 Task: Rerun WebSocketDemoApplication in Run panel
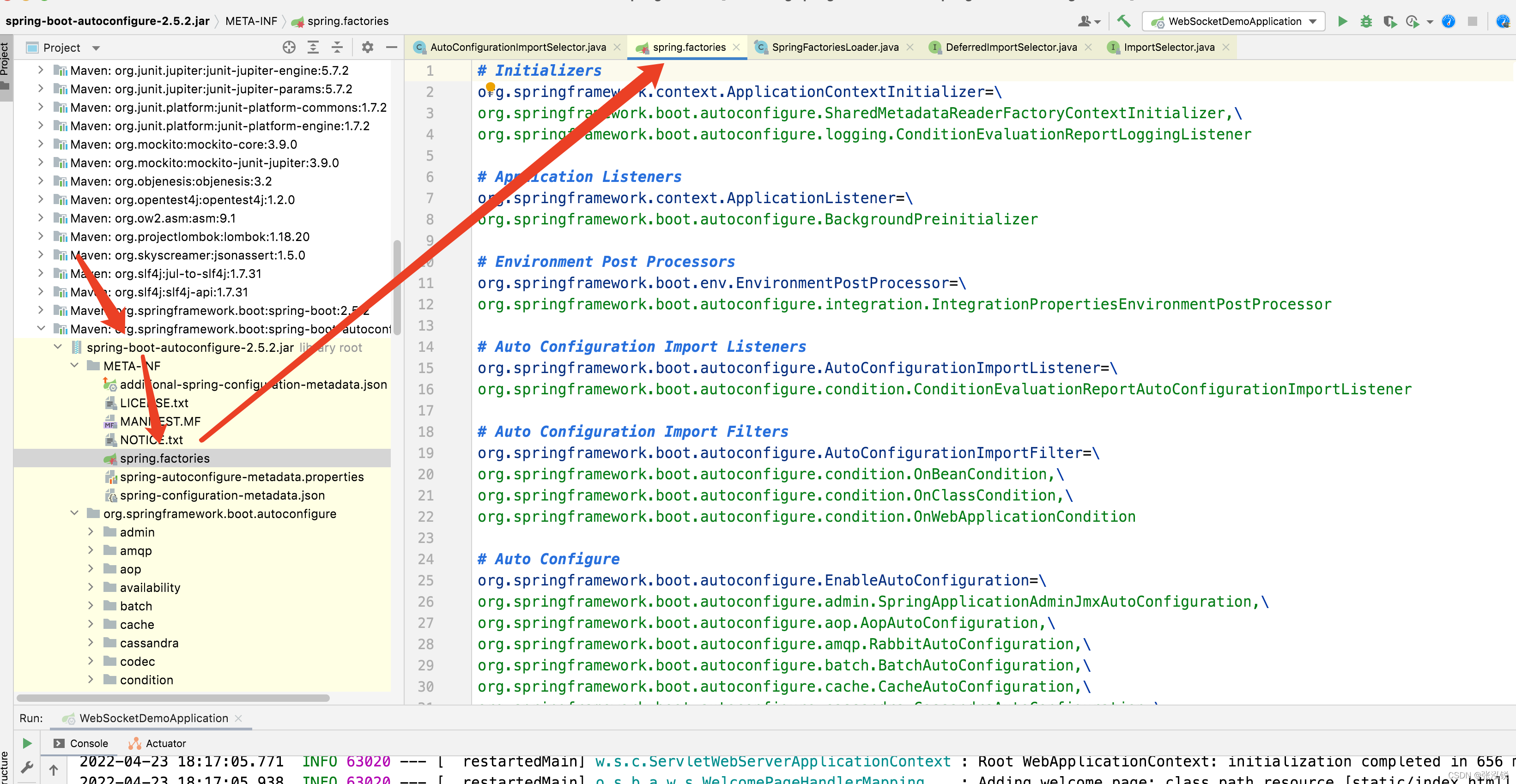click(27, 743)
